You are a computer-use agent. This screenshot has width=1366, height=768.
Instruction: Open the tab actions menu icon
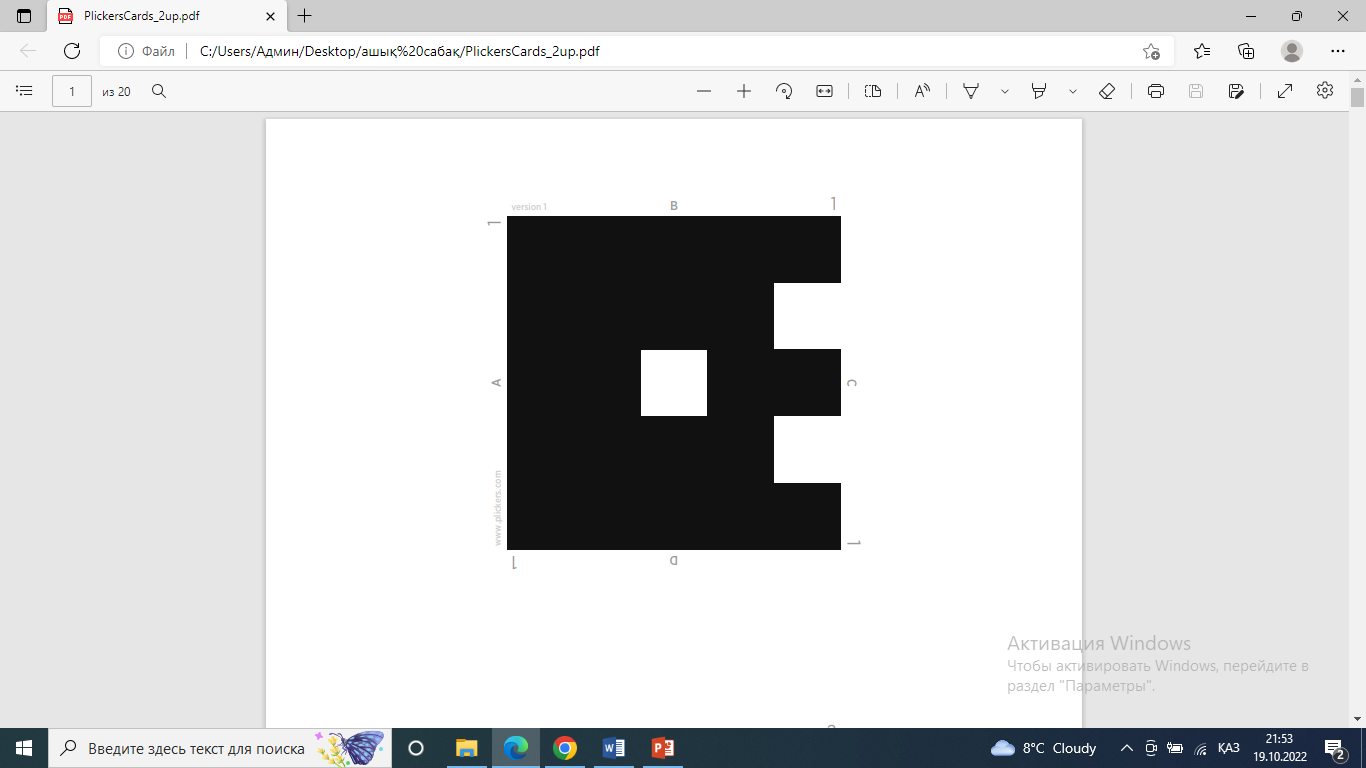pos(24,16)
